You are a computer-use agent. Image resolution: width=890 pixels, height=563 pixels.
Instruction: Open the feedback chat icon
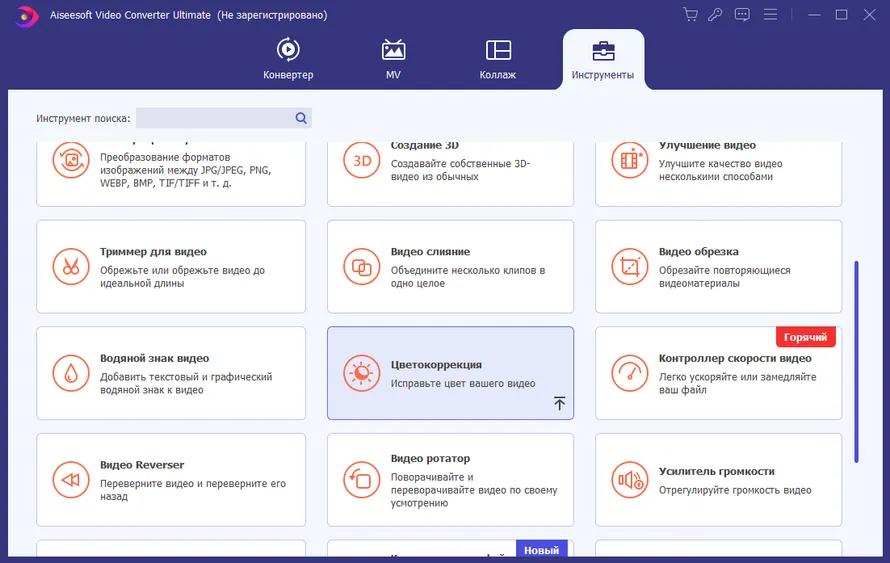(742, 15)
